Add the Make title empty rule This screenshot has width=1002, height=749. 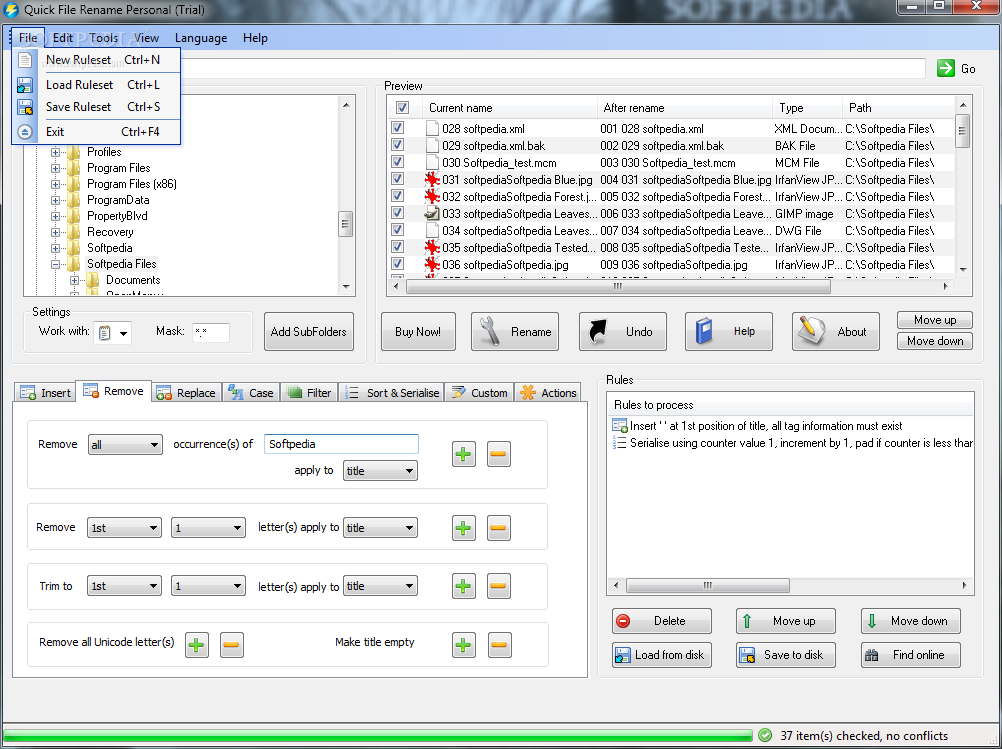(x=463, y=645)
